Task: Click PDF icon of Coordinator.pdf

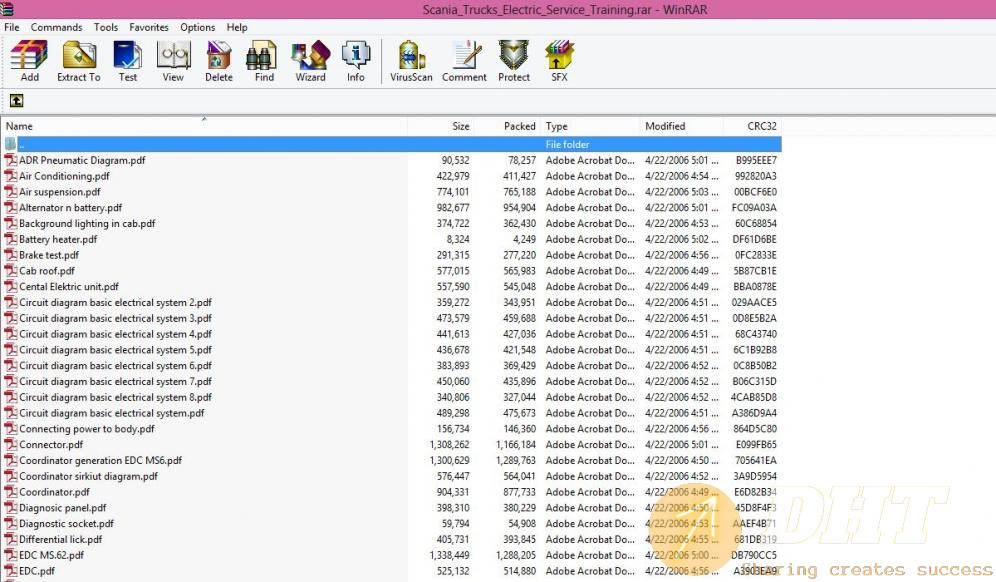Action: click(11, 492)
